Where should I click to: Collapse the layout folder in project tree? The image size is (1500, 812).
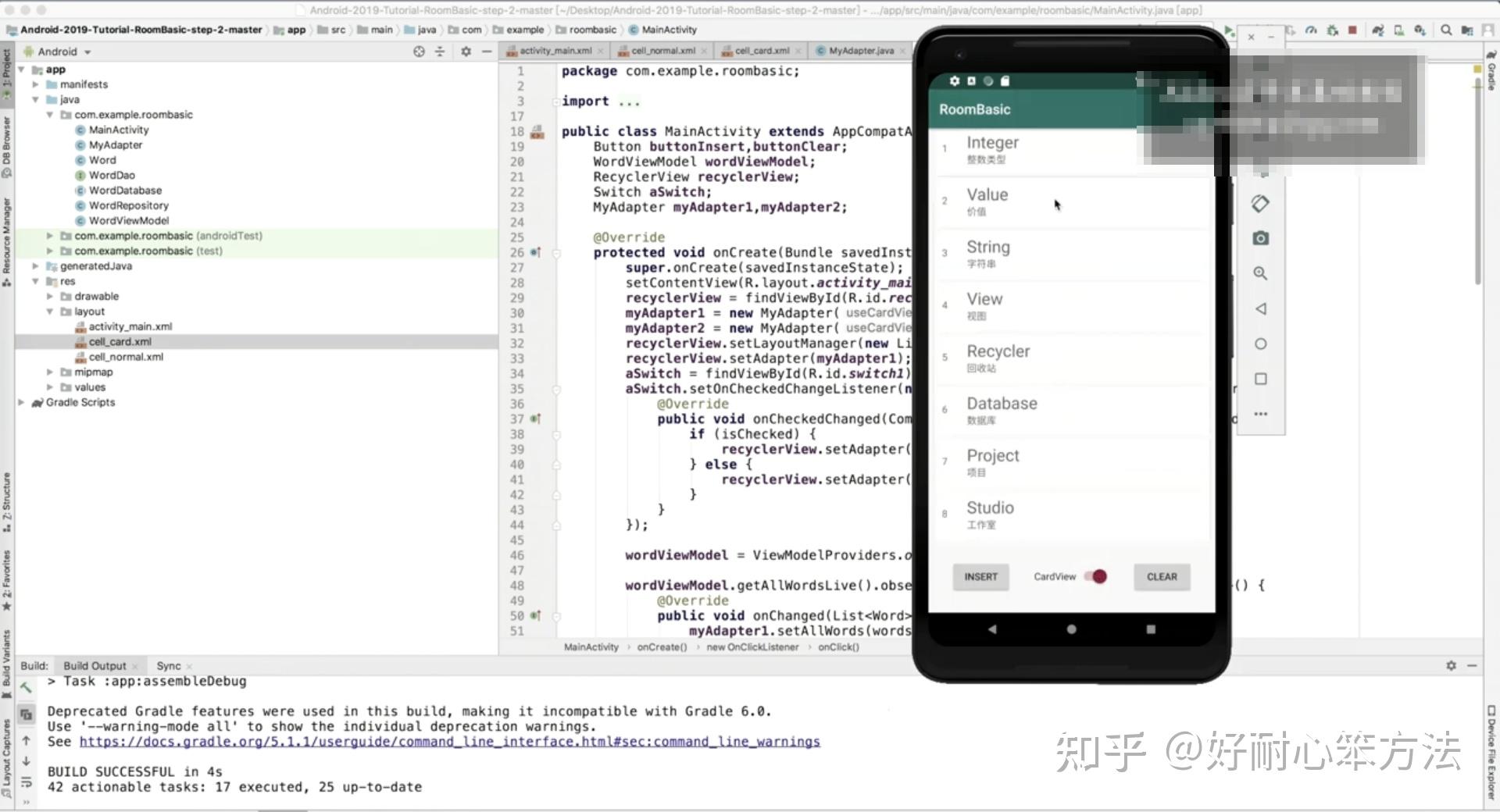[50, 311]
